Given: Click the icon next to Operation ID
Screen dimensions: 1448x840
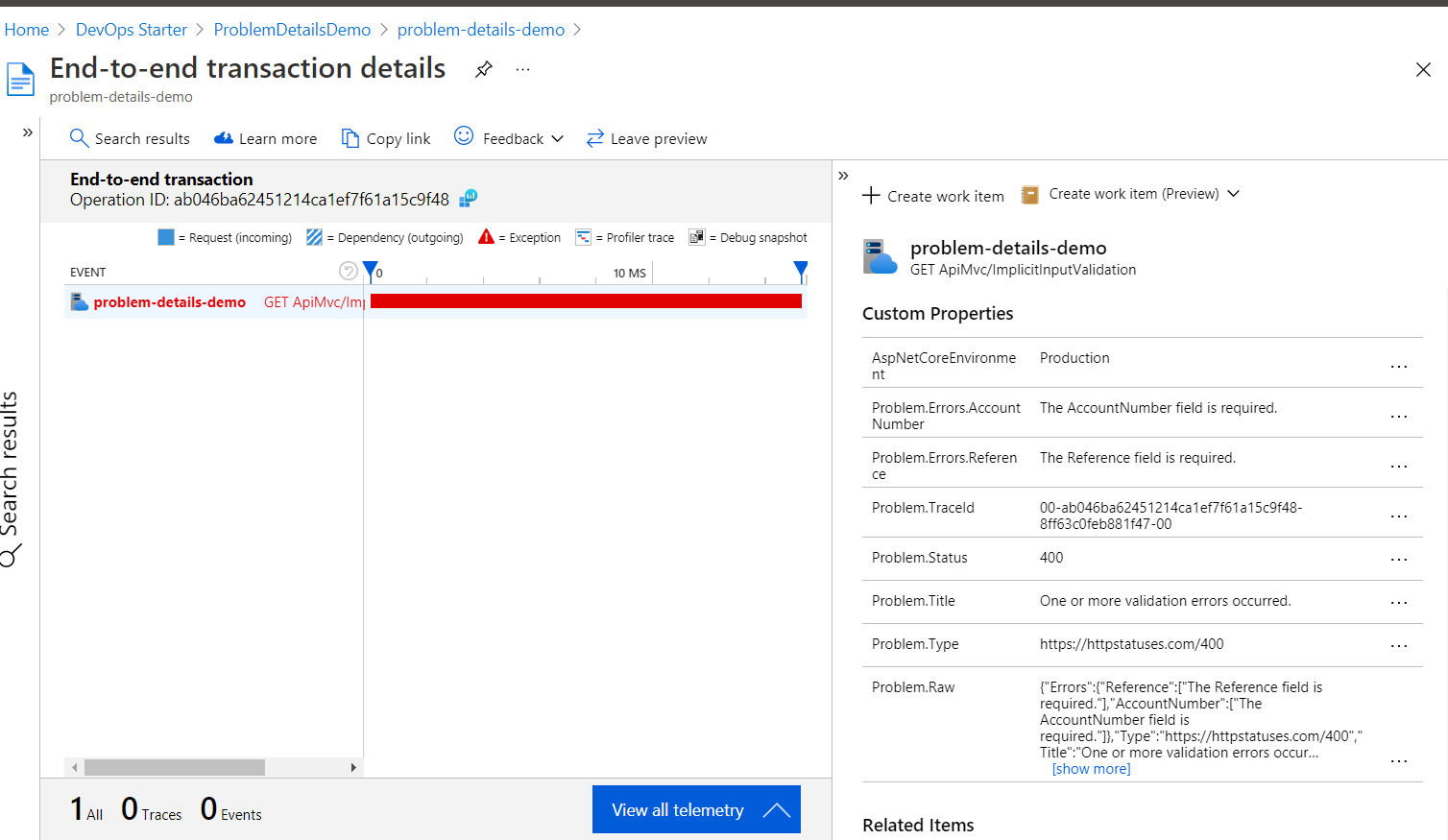Looking at the screenshot, I should click(468, 199).
